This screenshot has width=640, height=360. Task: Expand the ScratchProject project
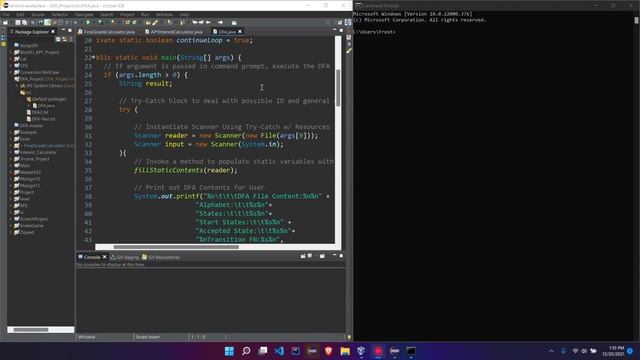pos(11,219)
